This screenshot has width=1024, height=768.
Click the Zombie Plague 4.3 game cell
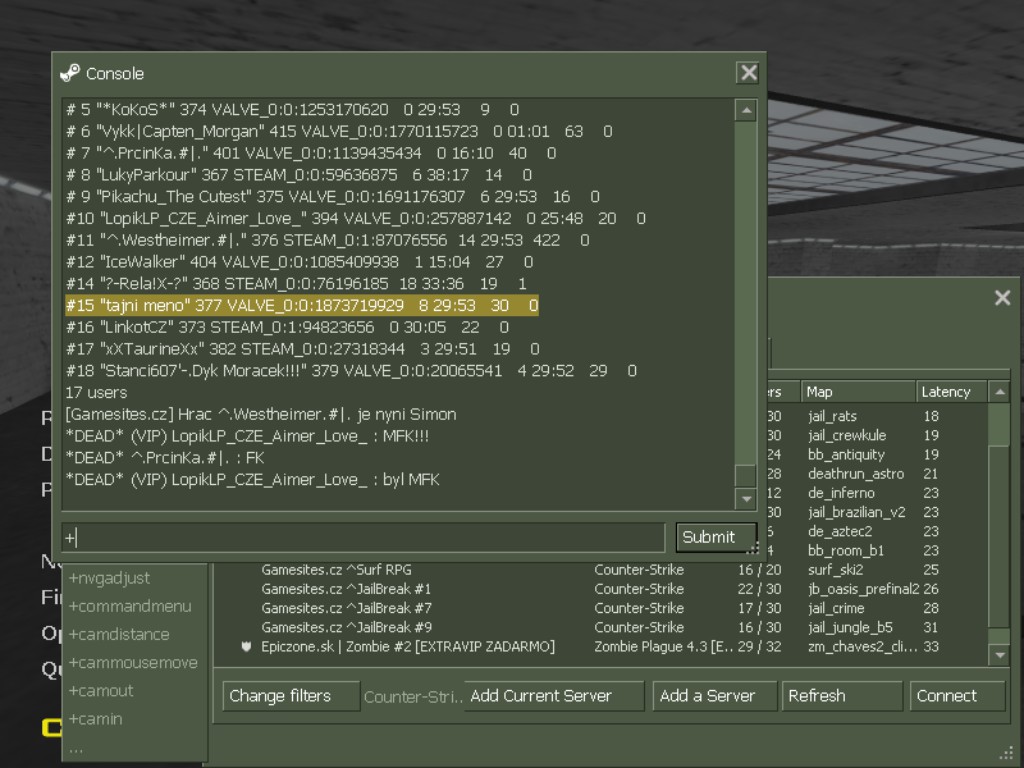tap(663, 647)
